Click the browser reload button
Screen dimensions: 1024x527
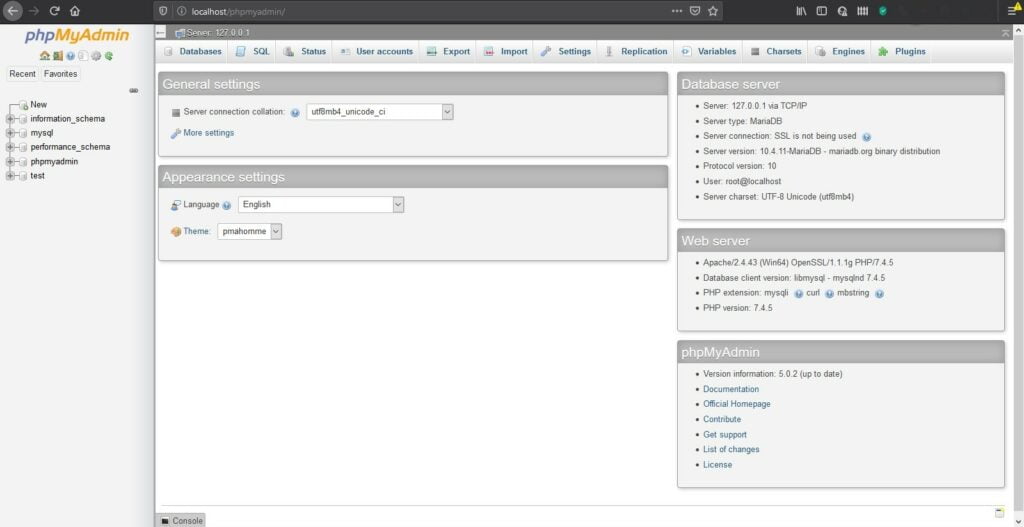[x=55, y=11]
